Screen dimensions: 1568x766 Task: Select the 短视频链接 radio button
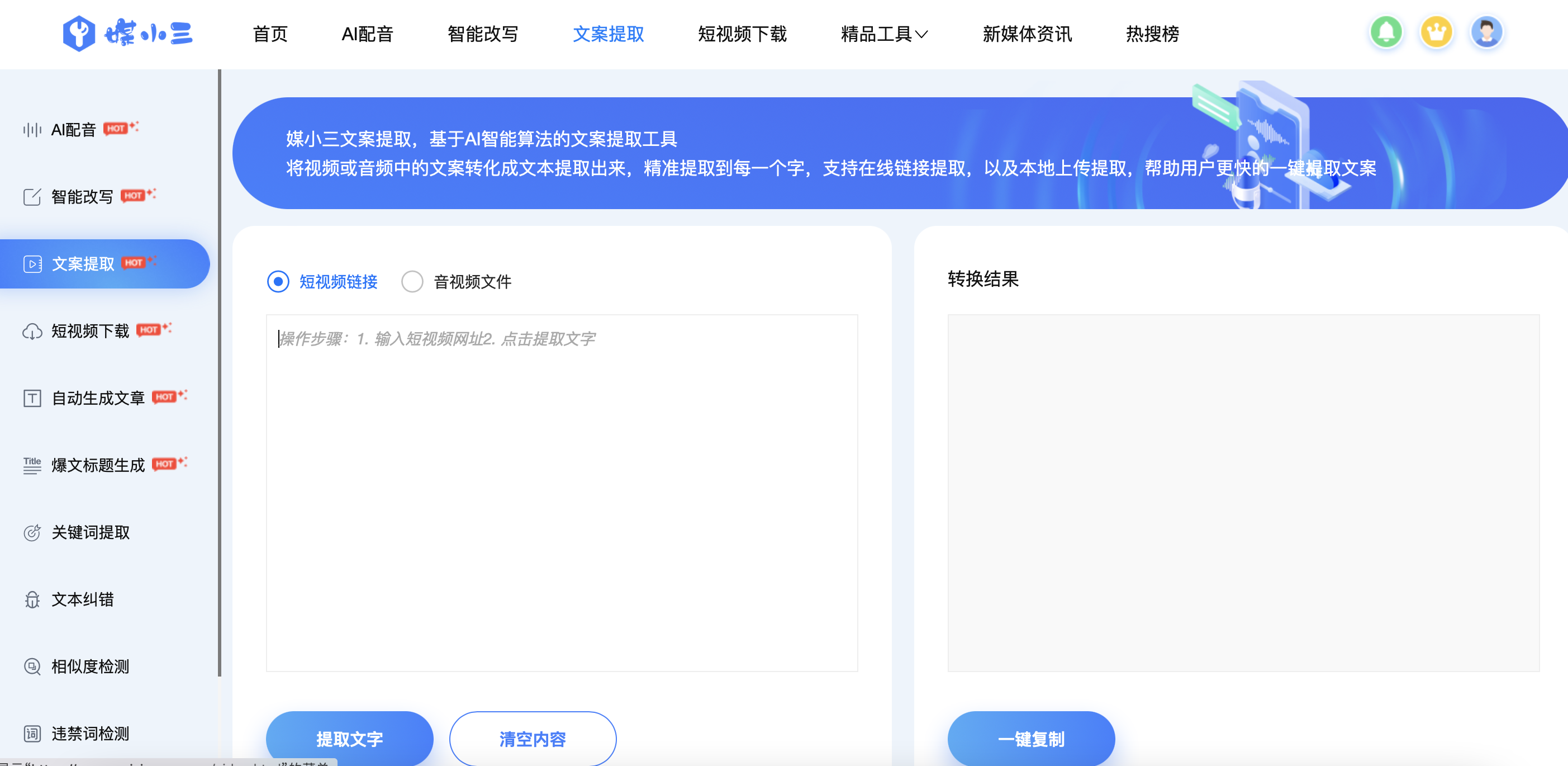278,281
